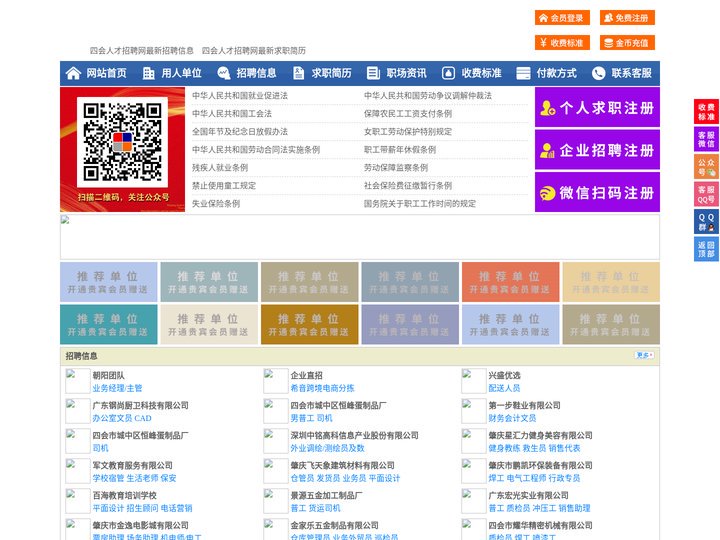The image size is (720, 540).
Task: Click the 企业招聘注册 purple banner
Action: pos(597,150)
